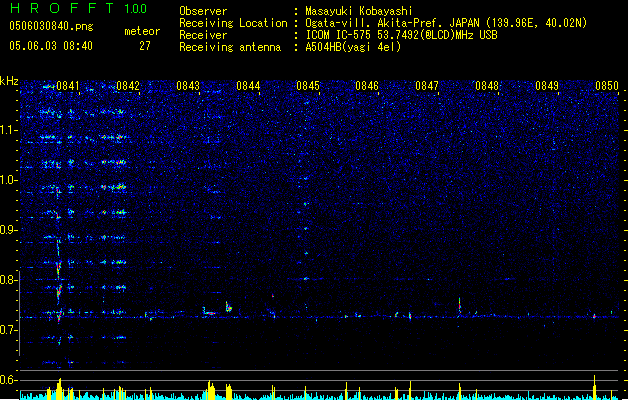Viewport: 629px width, 400px height.
Task: Click the meteor count value 27
Action: [145, 46]
